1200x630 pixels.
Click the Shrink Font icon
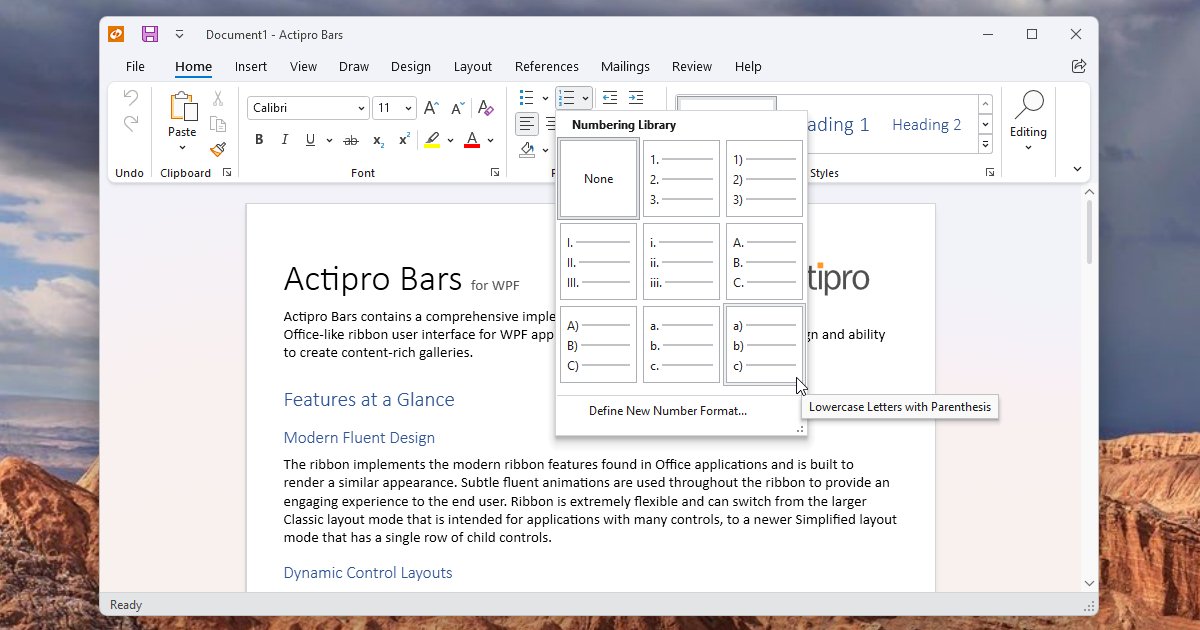pyautogui.click(x=458, y=108)
